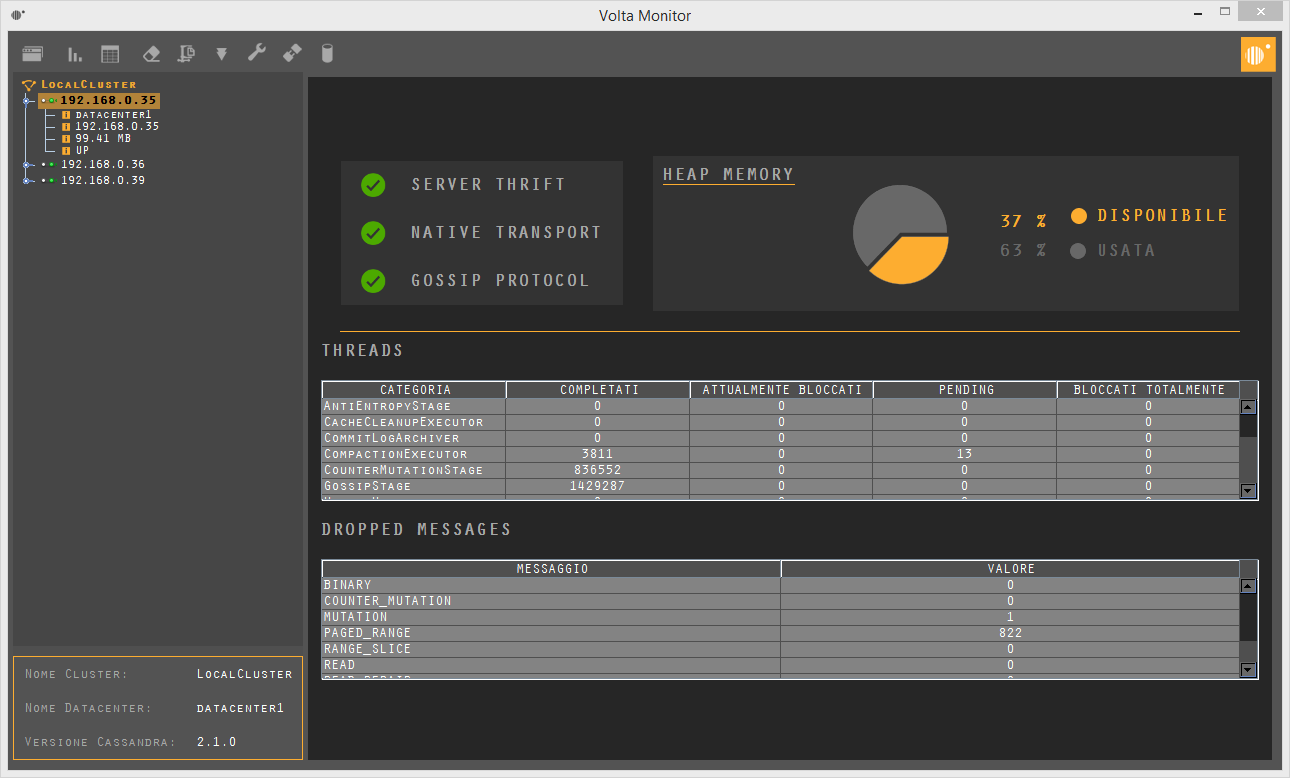This screenshot has width=1290, height=778.
Task: Click the Valore column header
Action: click(1010, 569)
